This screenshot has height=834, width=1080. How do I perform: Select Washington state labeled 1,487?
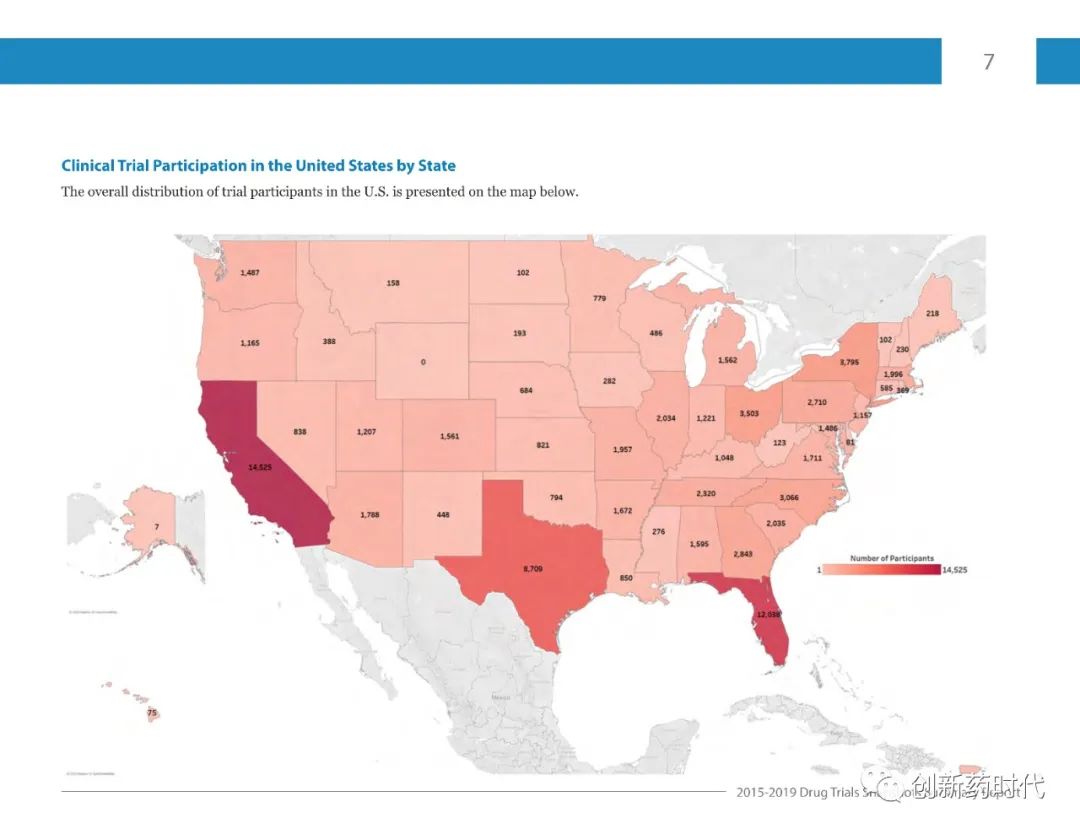coord(250,273)
